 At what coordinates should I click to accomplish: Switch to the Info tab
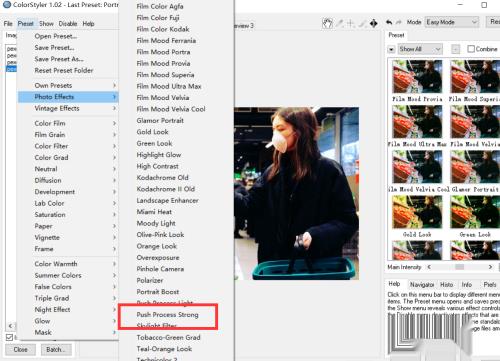tap(467, 284)
